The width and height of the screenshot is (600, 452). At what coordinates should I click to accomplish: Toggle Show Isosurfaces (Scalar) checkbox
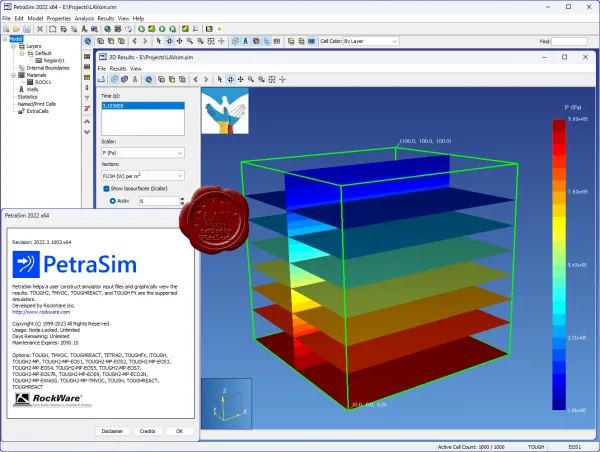point(106,189)
